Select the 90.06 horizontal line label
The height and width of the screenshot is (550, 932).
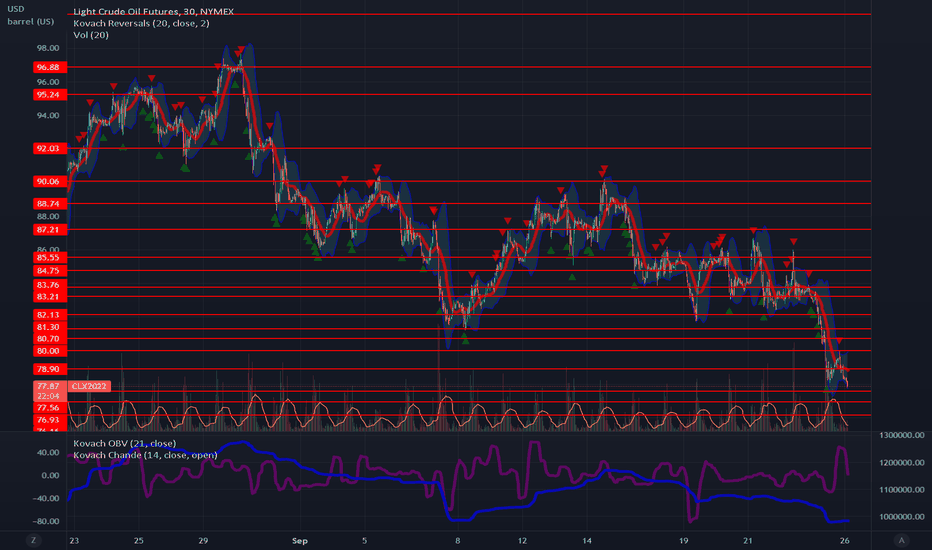50,182
